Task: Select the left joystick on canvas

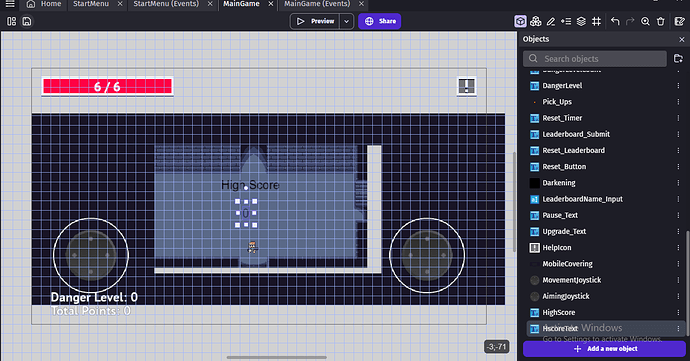Action: [91, 255]
